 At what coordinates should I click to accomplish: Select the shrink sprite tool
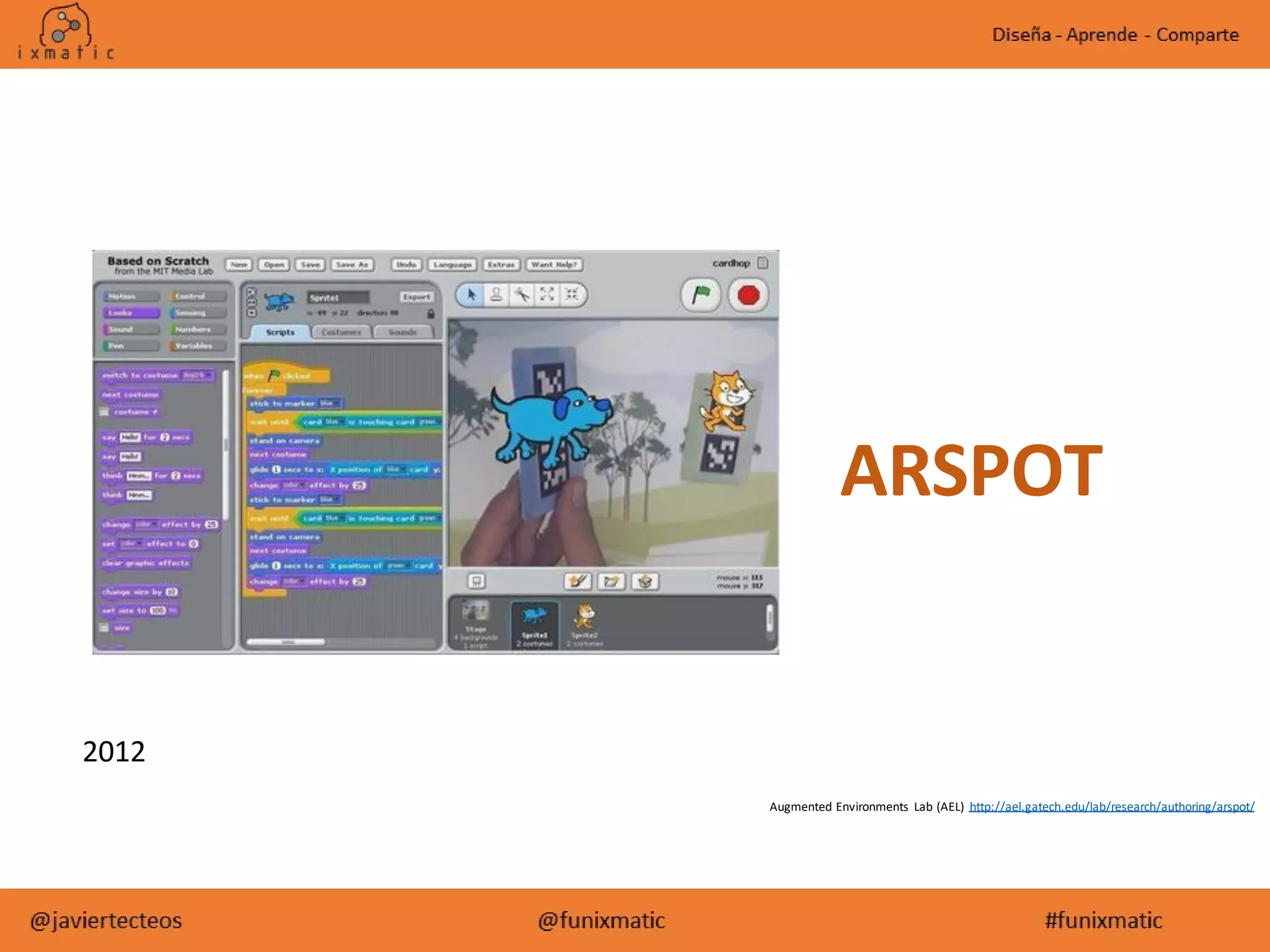pos(572,295)
